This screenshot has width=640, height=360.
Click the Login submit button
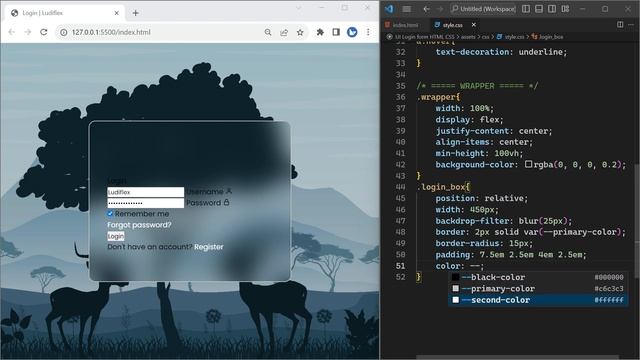(x=116, y=236)
